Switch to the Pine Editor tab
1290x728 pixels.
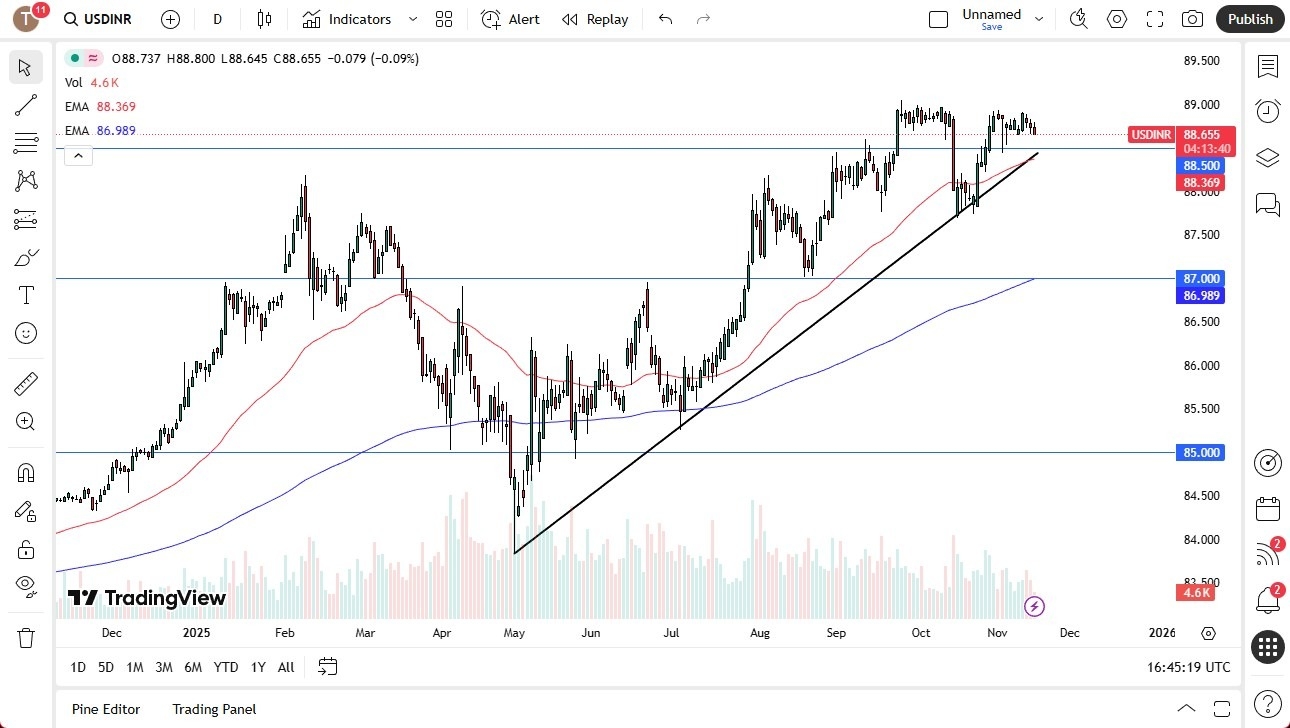(x=105, y=709)
